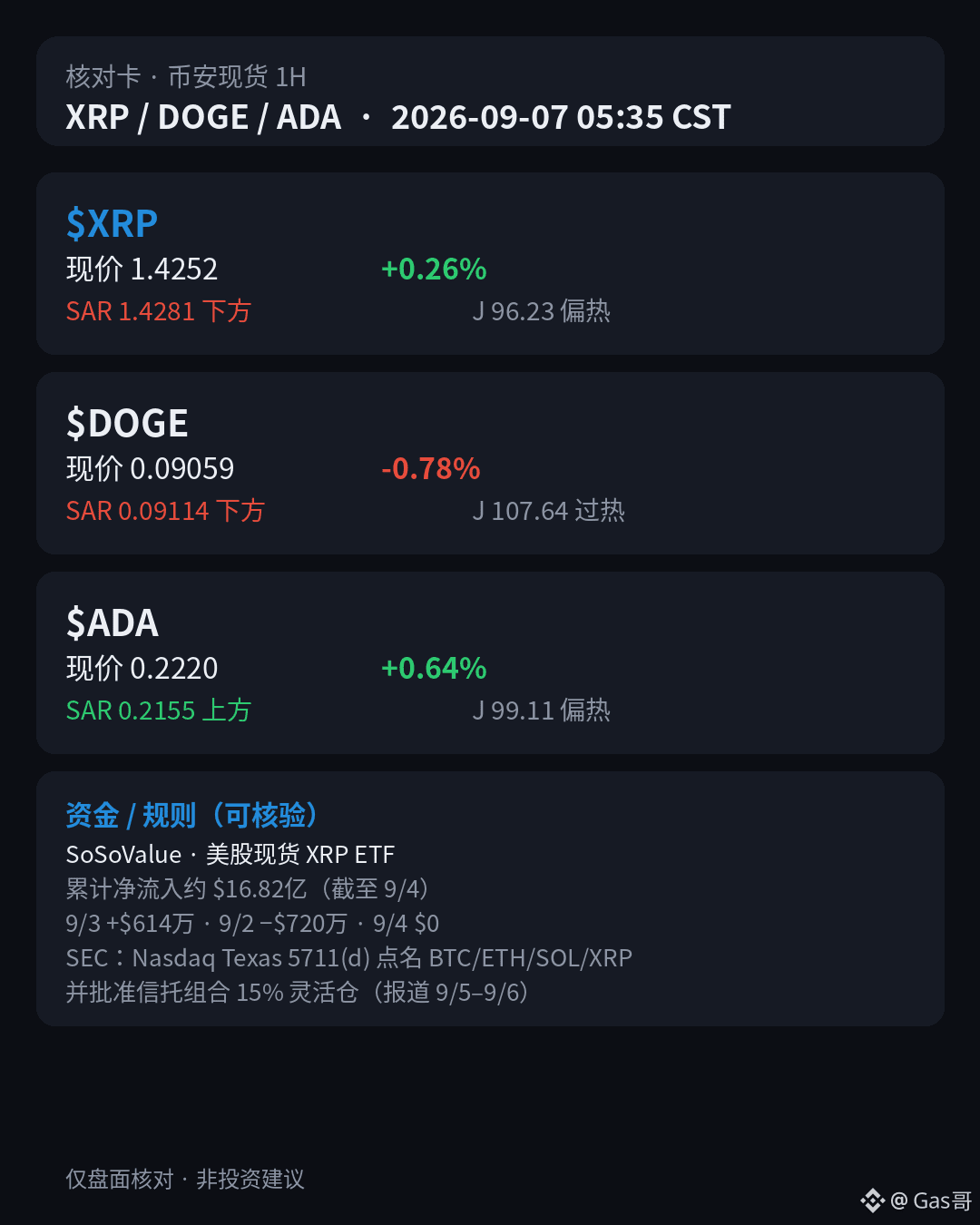Click SAR 0.2155 上方 indicator

click(159, 710)
